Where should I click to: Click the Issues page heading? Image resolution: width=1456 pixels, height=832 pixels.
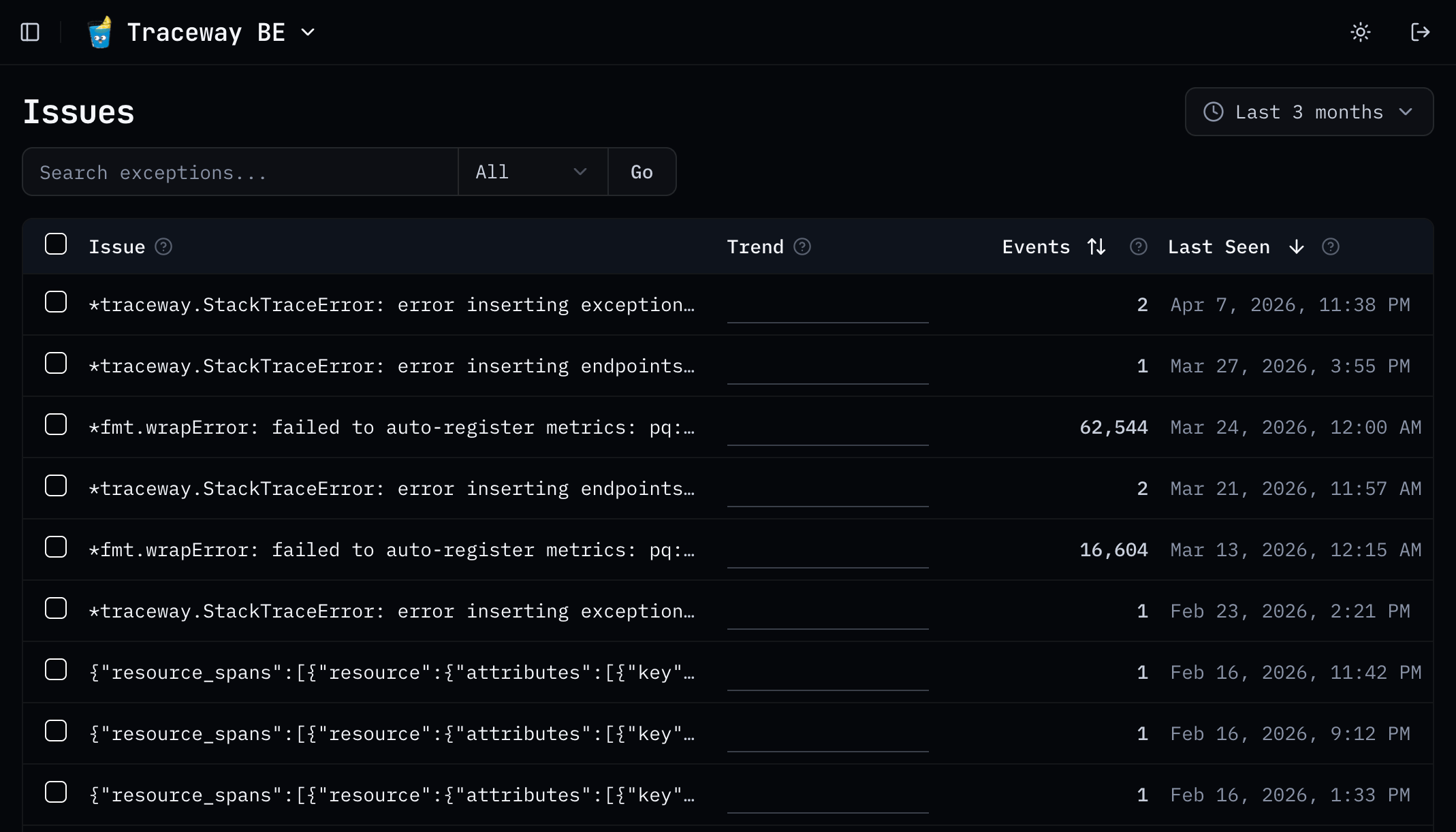tap(79, 112)
